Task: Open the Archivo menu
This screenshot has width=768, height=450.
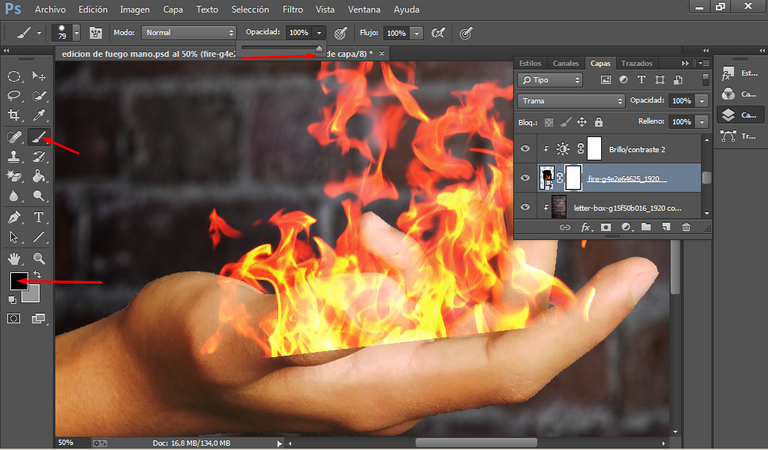Action: click(x=50, y=9)
